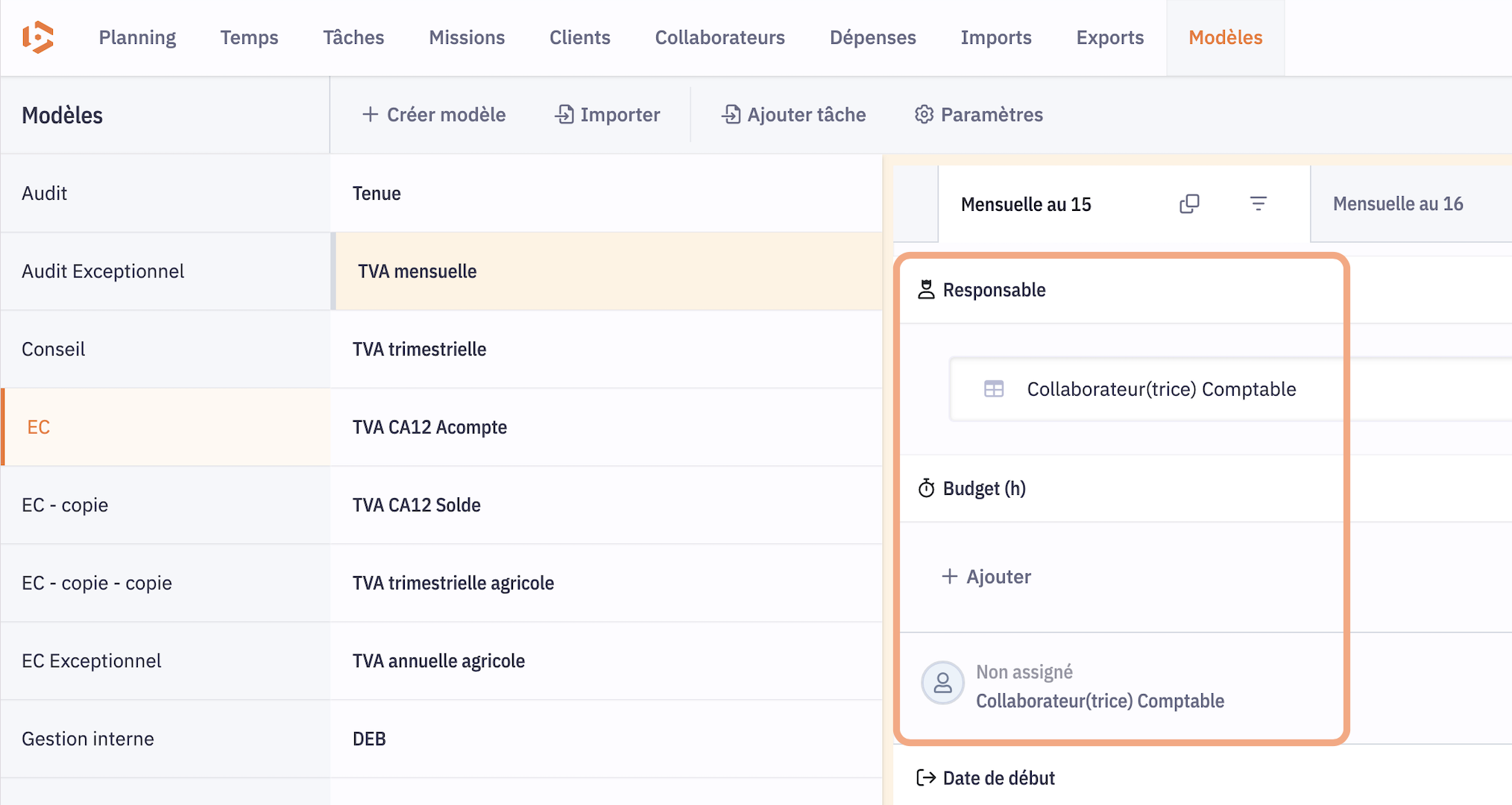Click the Importer file icon
This screenshot has width=1512, height=805.
[564, 114]
